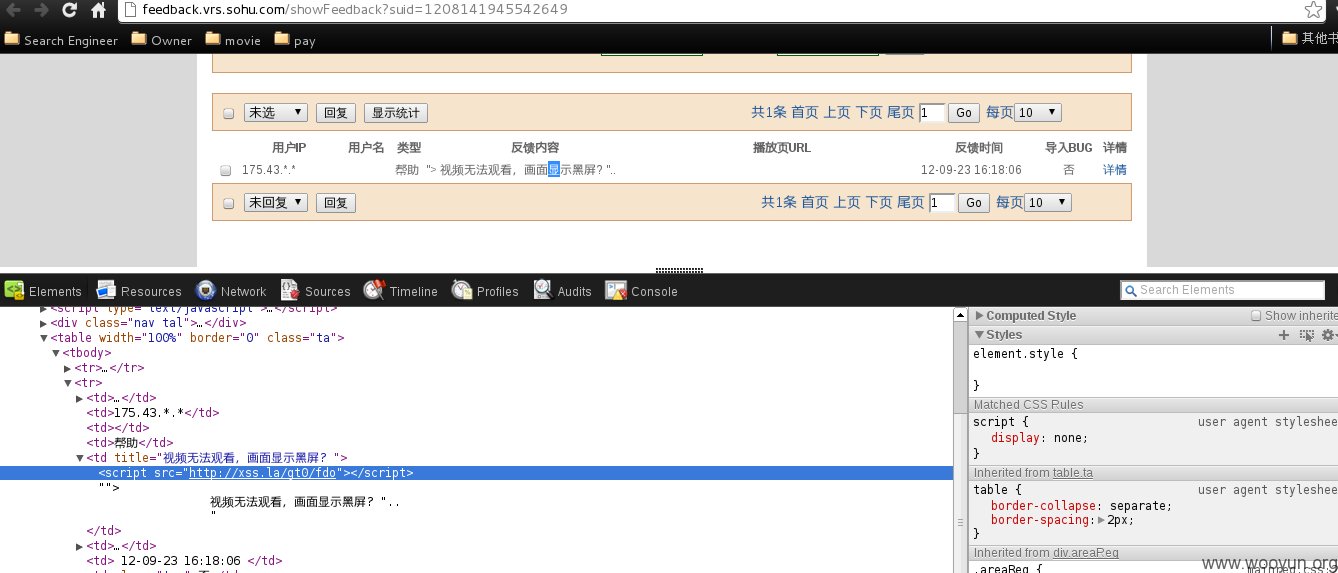Image resolution: width=1338 pixels, height=573 pixels.
Task: Toggle the Show inherited checkbox
Action: pyautogui.click(x=1256, y=316)
